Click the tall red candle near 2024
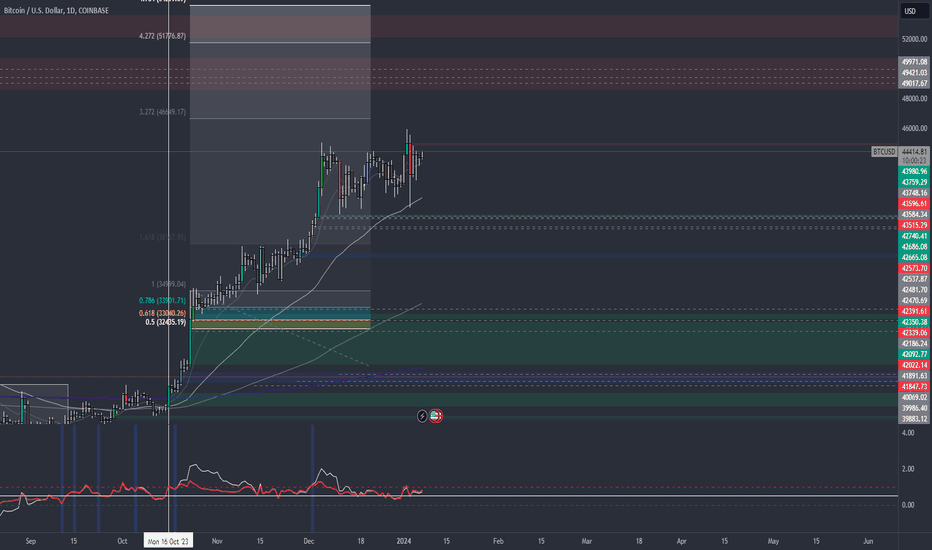The width and height of the screenshot is (932, 550). (411, 160)
